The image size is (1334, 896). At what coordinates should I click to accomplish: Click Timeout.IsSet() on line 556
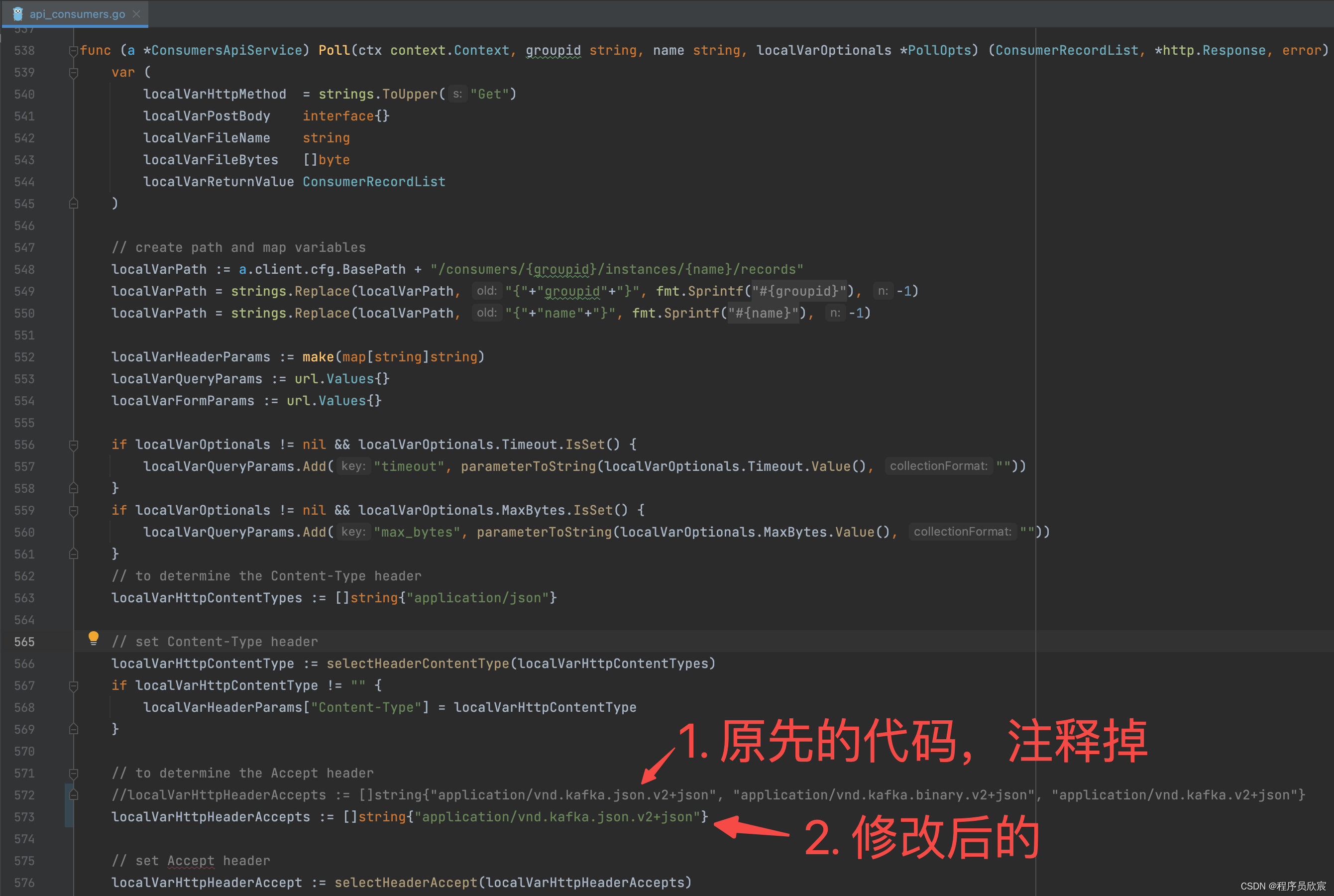coord(560,445)
